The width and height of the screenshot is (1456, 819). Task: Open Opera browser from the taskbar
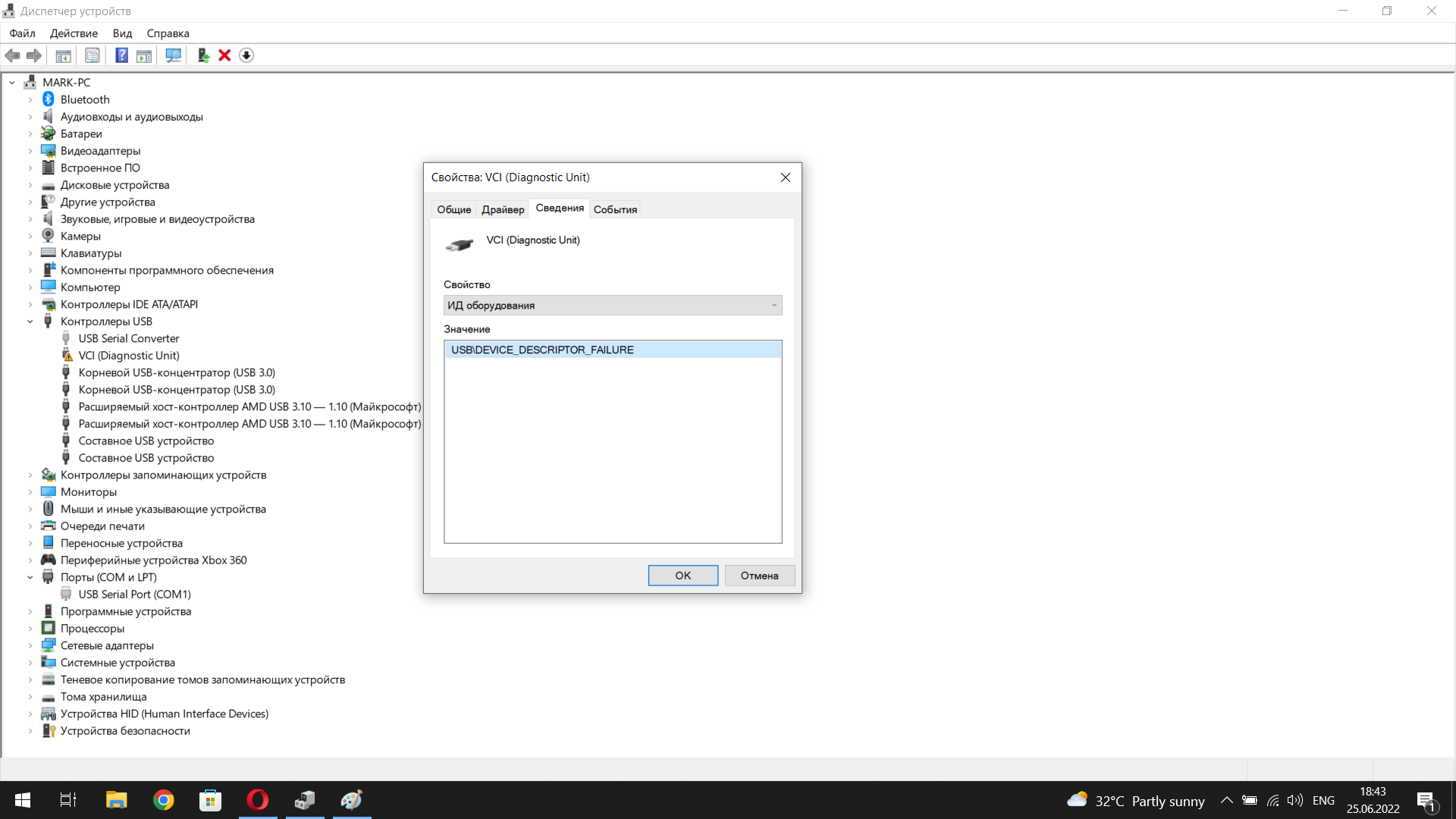[258, 800]
